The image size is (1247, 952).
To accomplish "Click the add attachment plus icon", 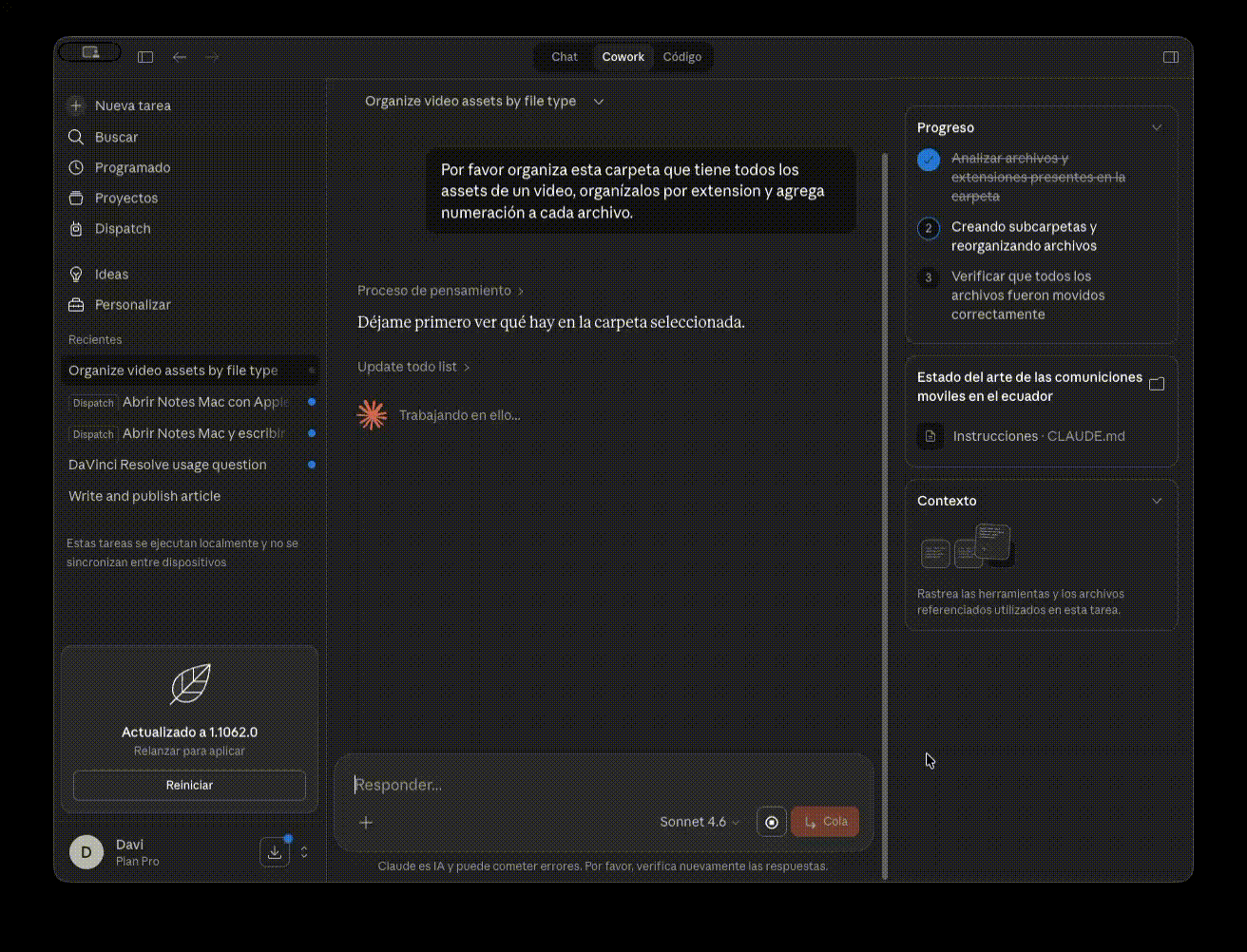I will click(366, 822).
